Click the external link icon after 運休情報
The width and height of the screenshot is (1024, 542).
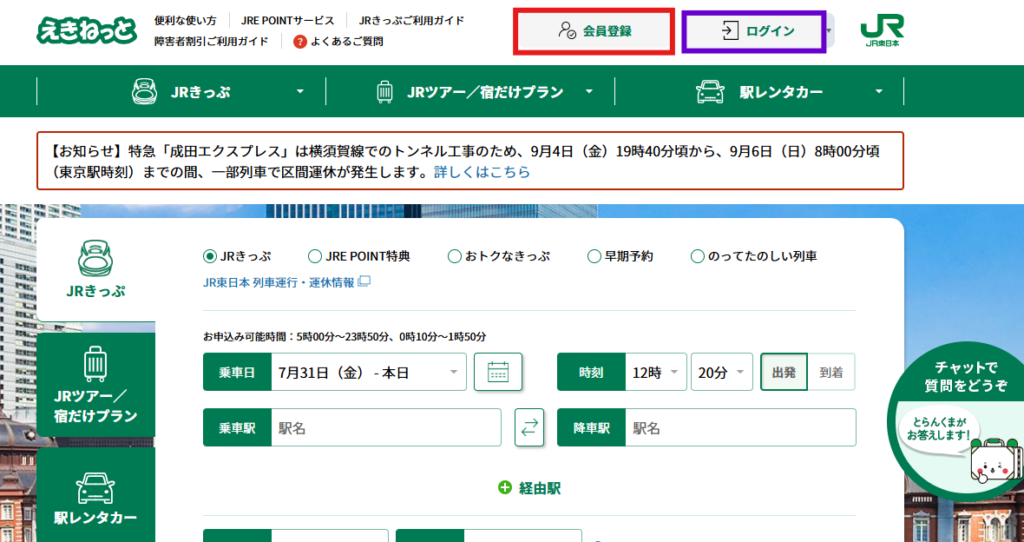364,281
